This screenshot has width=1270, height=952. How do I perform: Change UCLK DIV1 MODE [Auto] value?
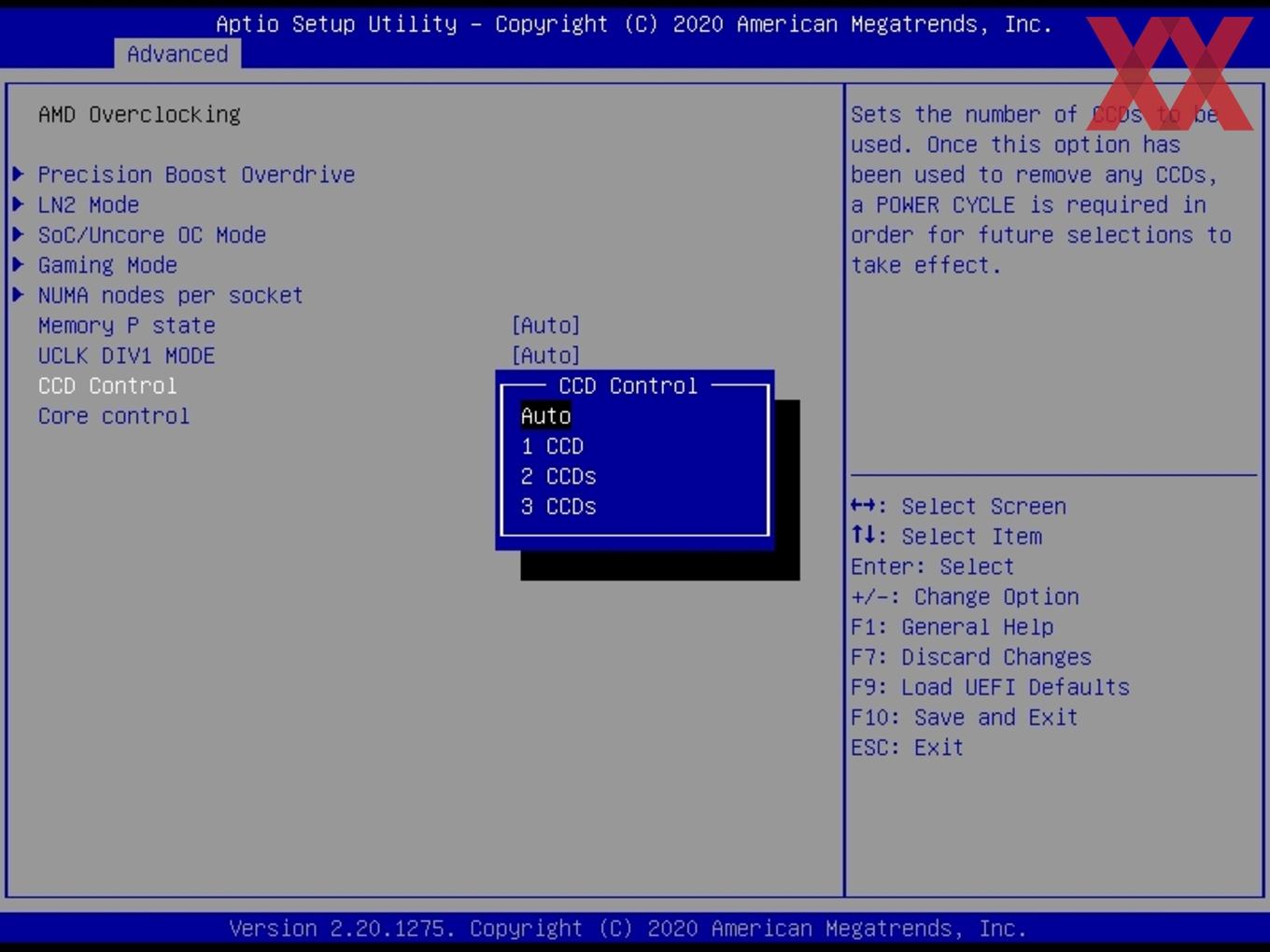(x=546, y=356)
